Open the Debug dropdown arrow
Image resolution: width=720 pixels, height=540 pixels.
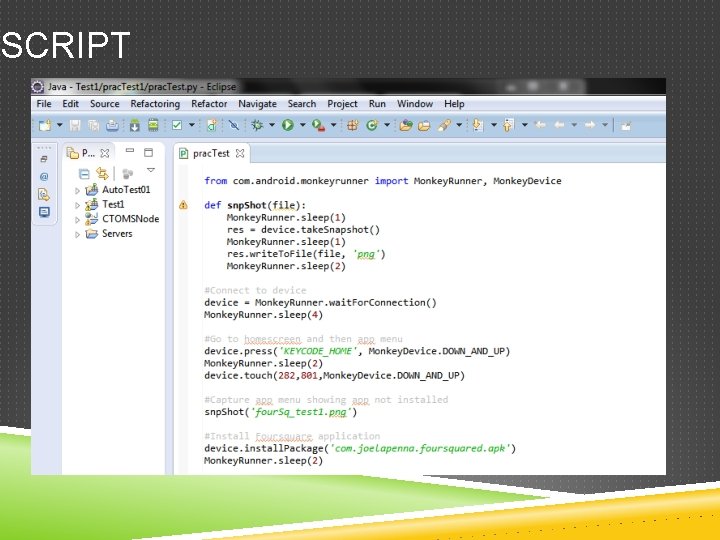click(272, 125)
